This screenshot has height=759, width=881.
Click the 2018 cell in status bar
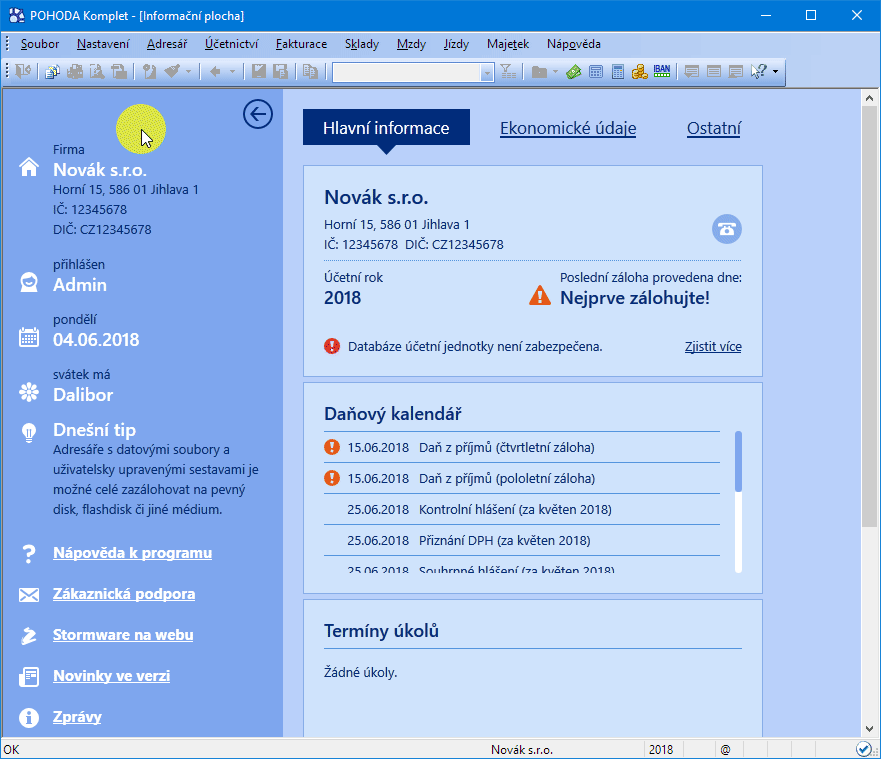(661, 749)
